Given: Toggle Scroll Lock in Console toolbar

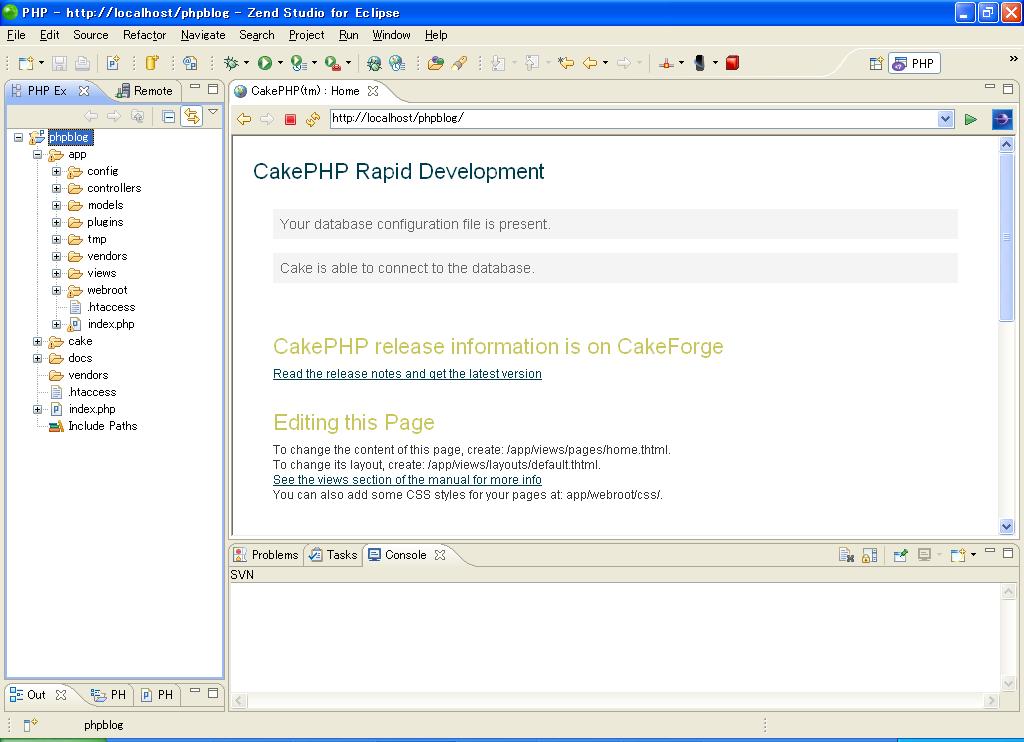Looking at the screenshot, I should pyautogui.click(x=869, y=555).
